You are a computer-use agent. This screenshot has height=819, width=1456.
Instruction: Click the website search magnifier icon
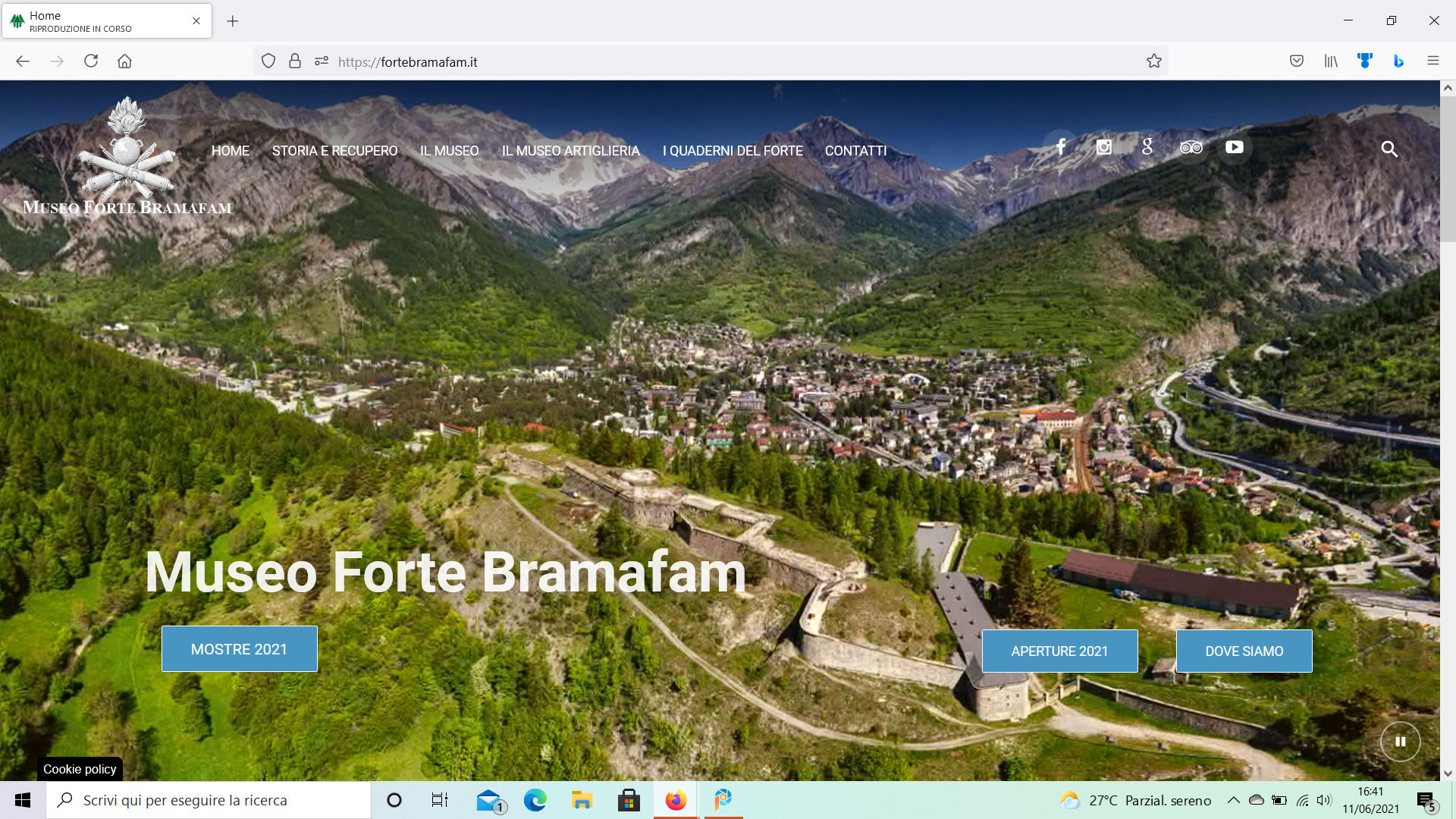[1389, 149]
